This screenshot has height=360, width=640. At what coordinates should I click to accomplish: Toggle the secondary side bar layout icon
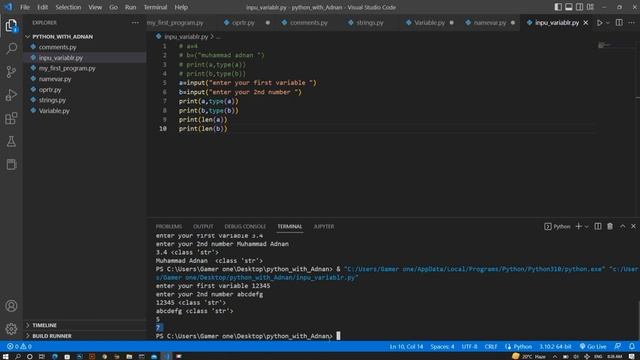pos(579,7)
